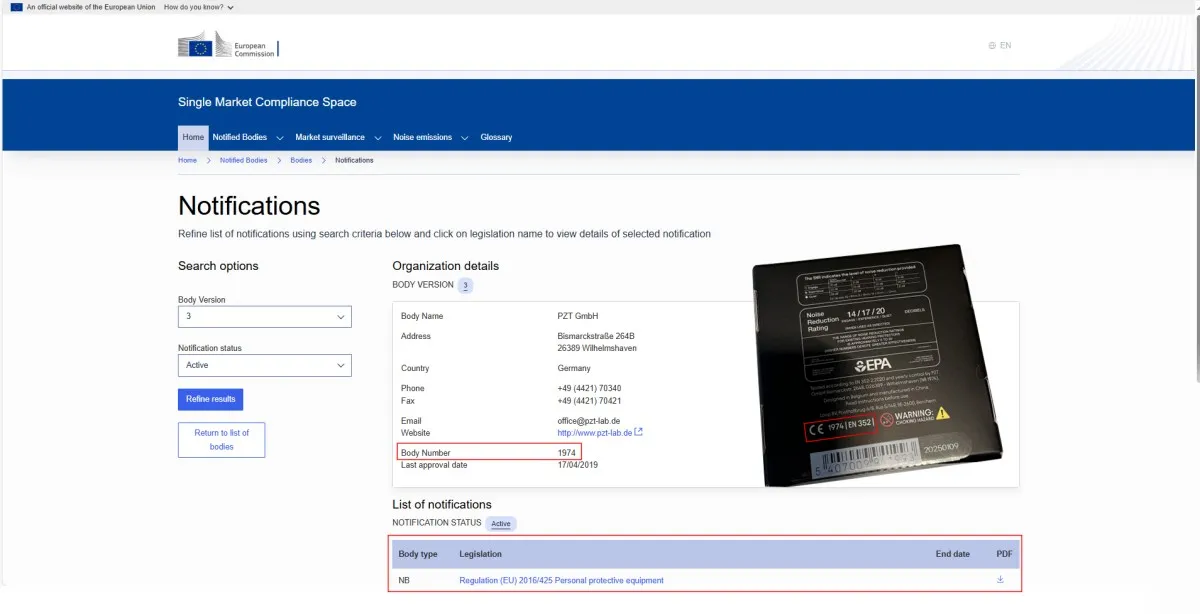Go to the Home navigation tab
This screenshot has height=614, width=1200.
click(x=193, y=137)
